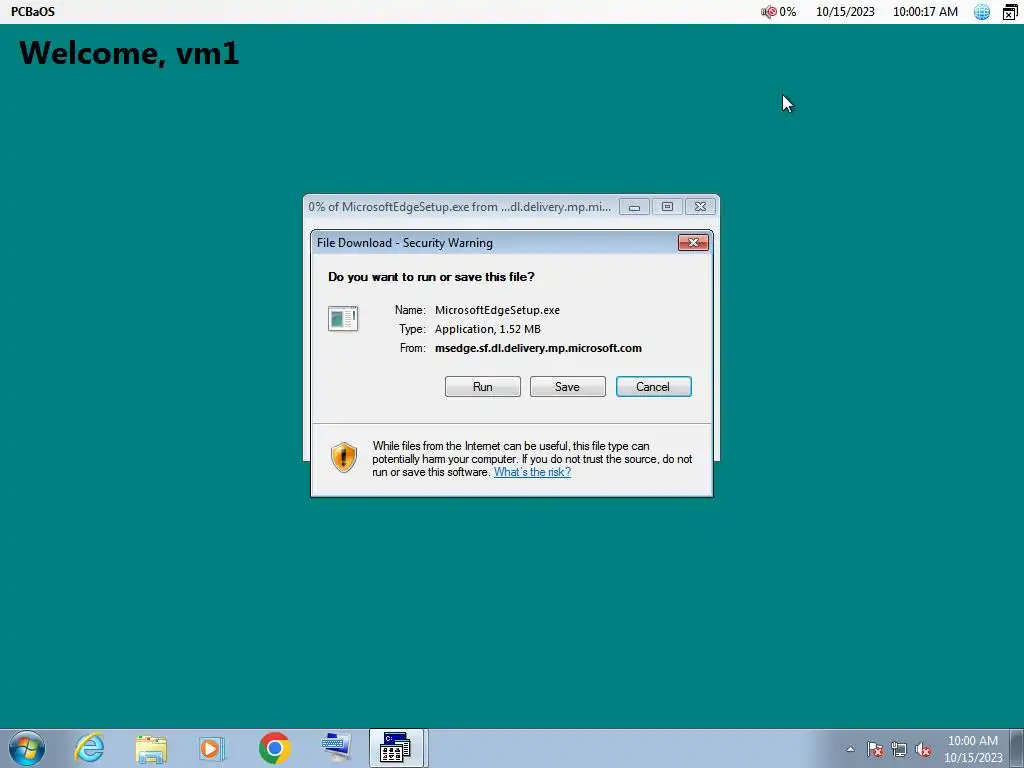Open the Windows Start menu orb
Viewport: 1024px width, 768px height.
click(x=27, y=748)
